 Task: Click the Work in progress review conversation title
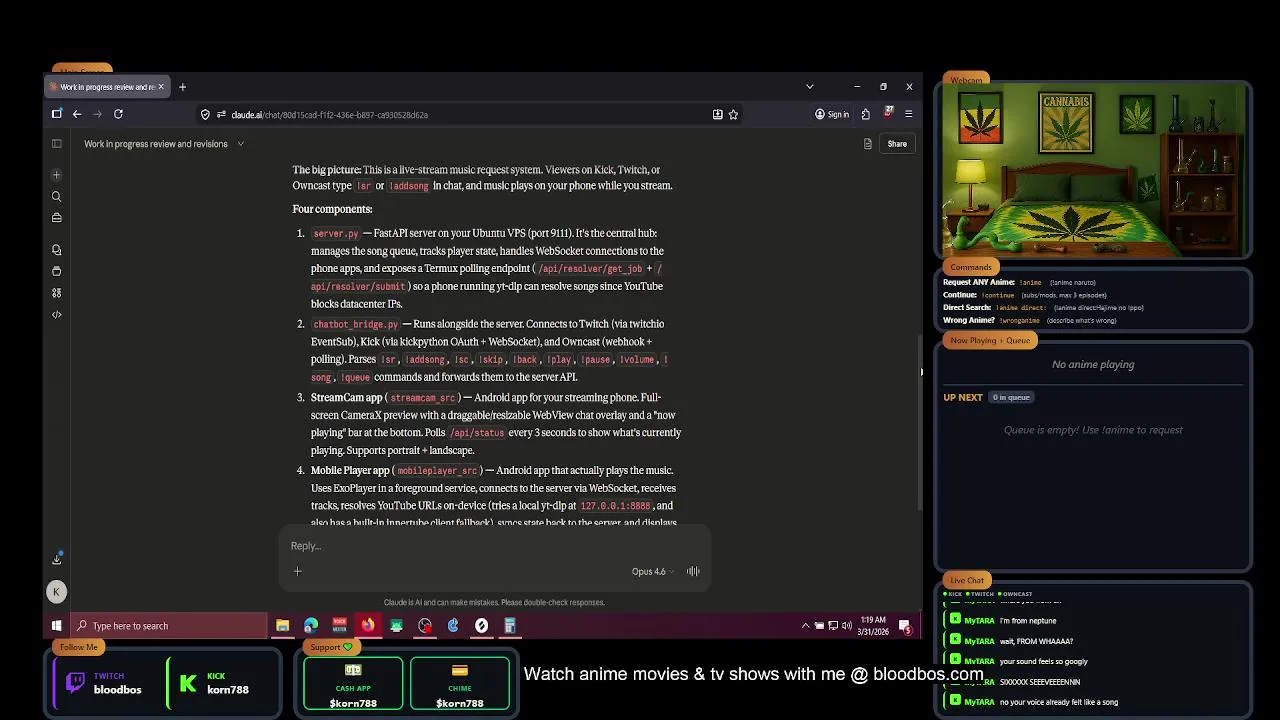[x=155, y=144]
